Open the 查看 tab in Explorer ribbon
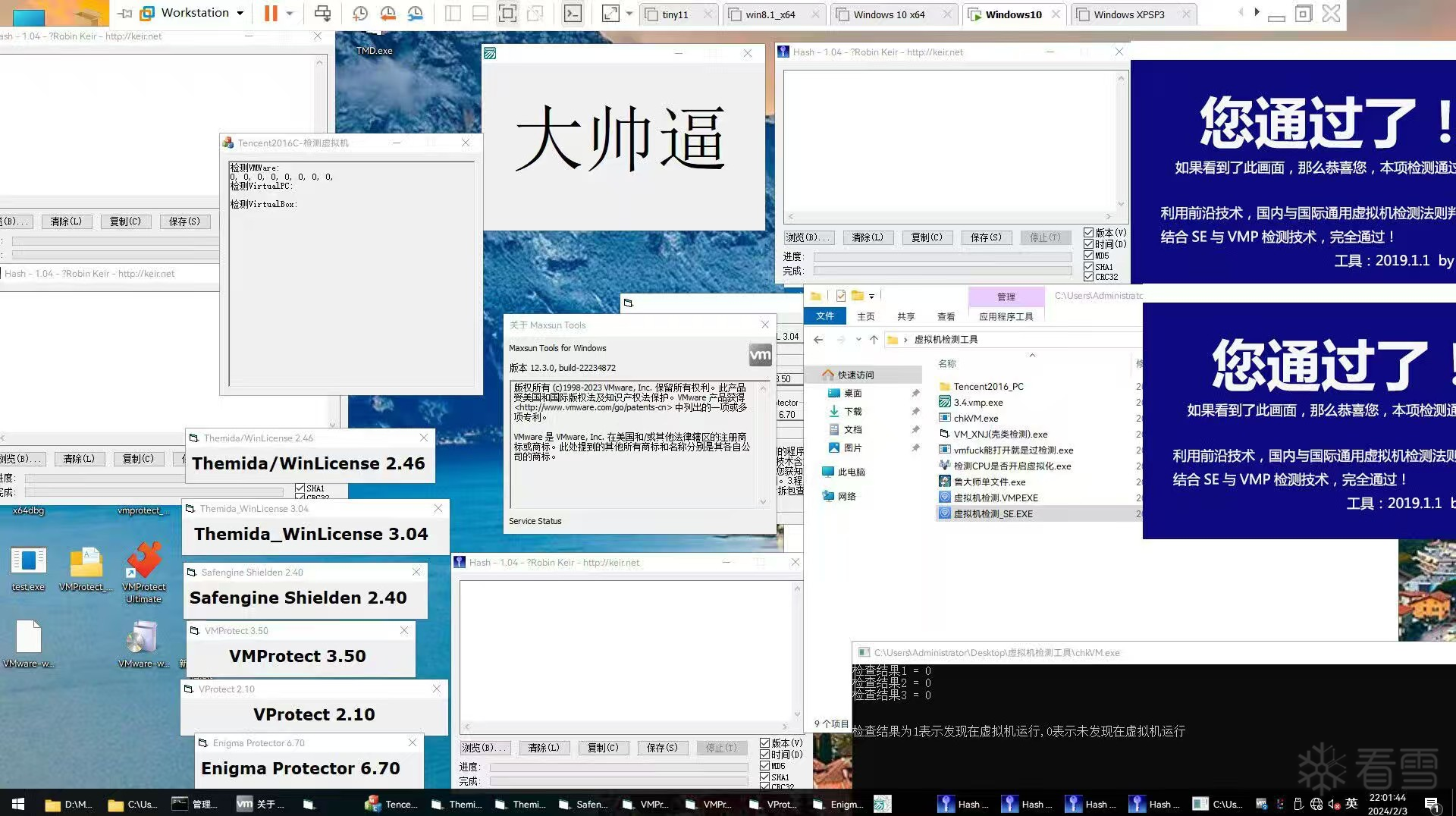 (x=946, y=316)
